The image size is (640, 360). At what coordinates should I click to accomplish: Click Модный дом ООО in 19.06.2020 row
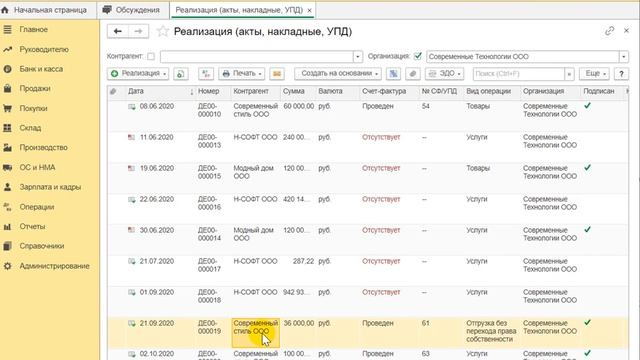[253, 172]
